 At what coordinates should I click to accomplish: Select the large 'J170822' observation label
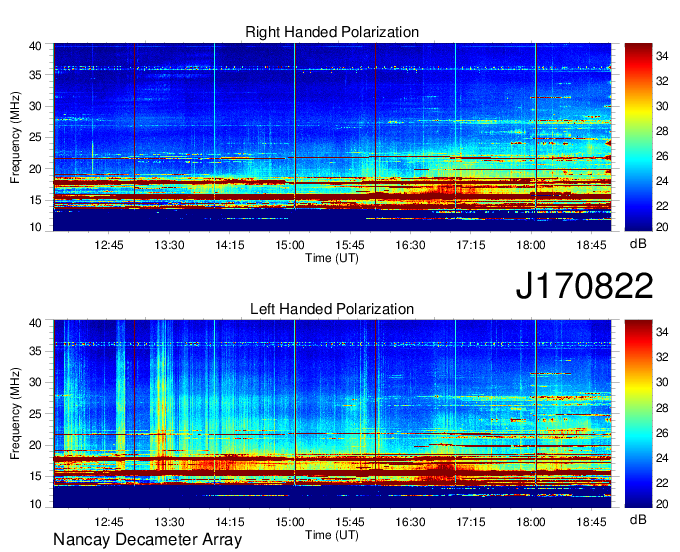584,286
